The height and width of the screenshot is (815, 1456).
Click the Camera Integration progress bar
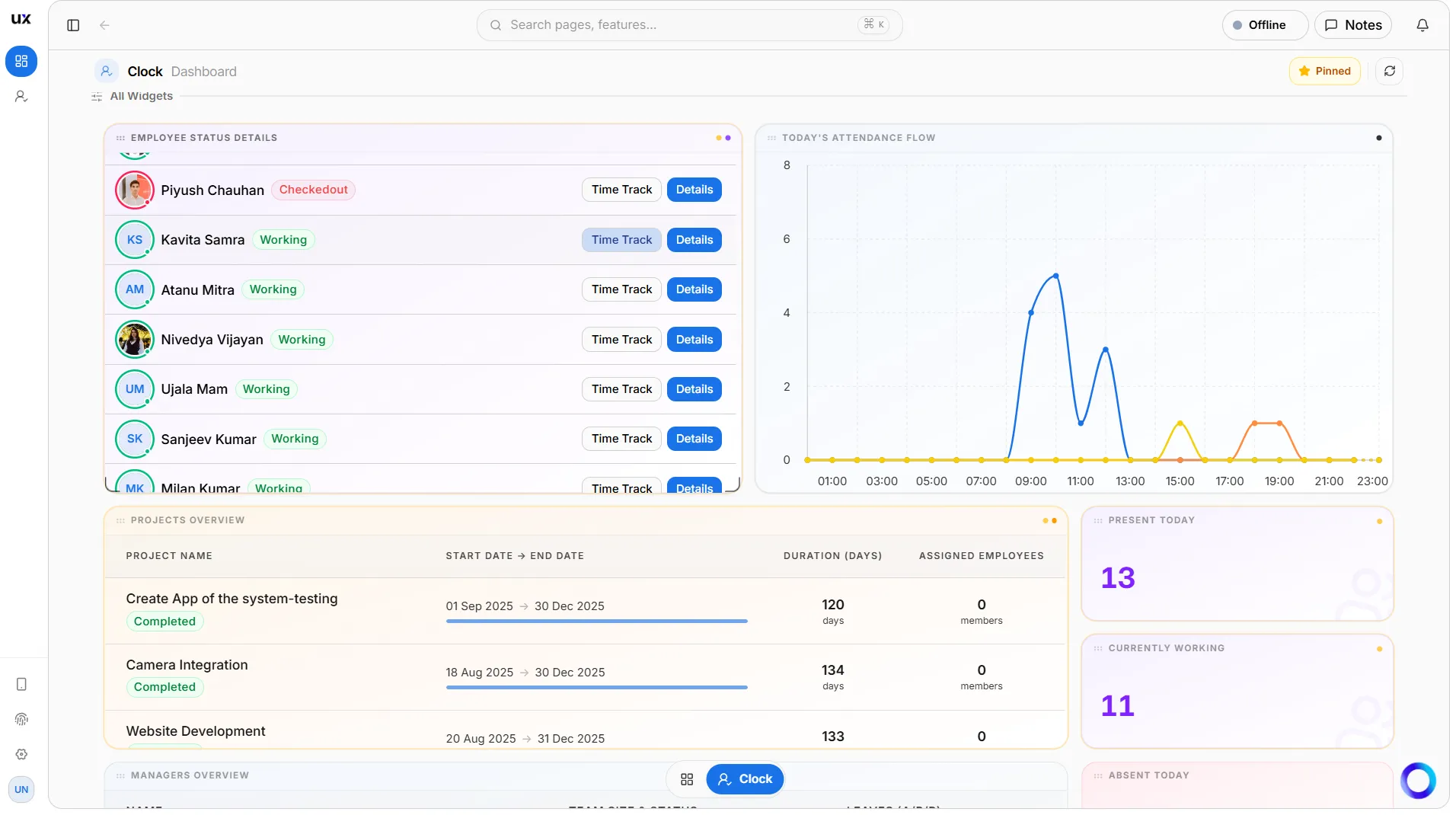[596, 687]
